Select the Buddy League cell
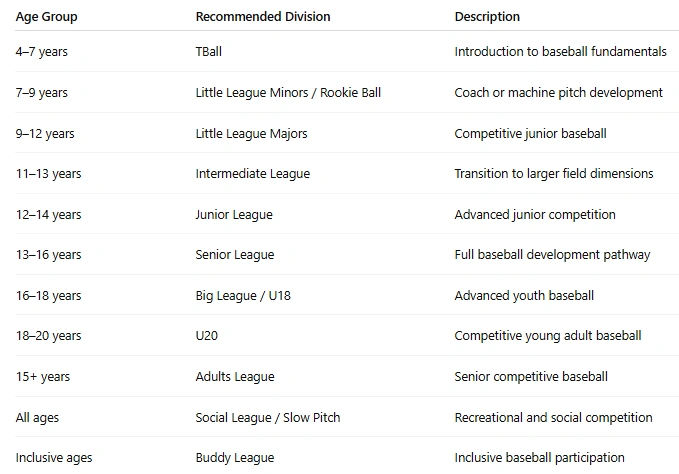679x474 pixels. pyautogui.click(x=235, y=458)
